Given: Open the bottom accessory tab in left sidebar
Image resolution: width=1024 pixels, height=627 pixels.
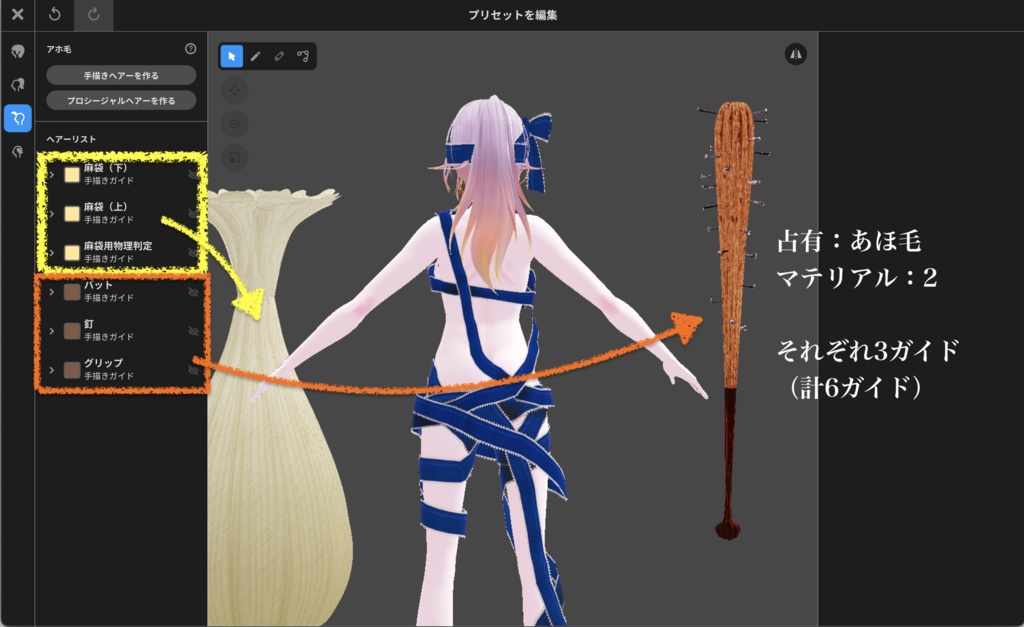Looking at the screenshot, I should pos(17,148).
